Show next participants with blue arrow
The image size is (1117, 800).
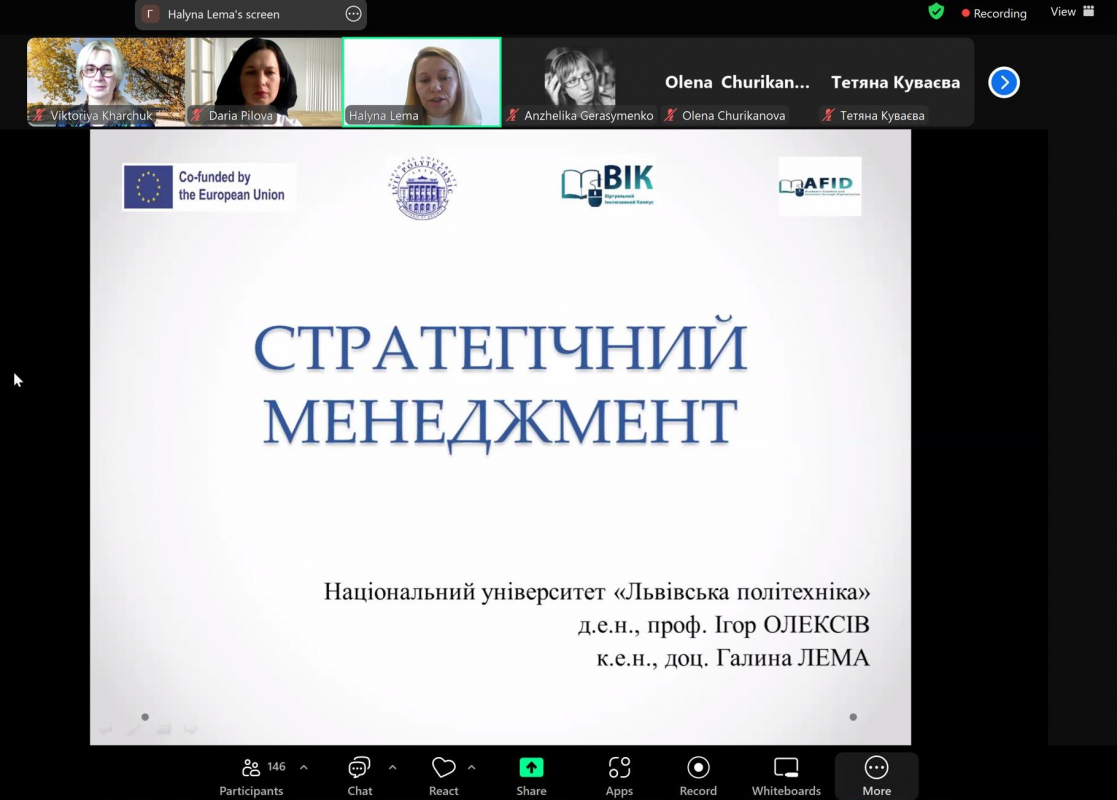1004,82
